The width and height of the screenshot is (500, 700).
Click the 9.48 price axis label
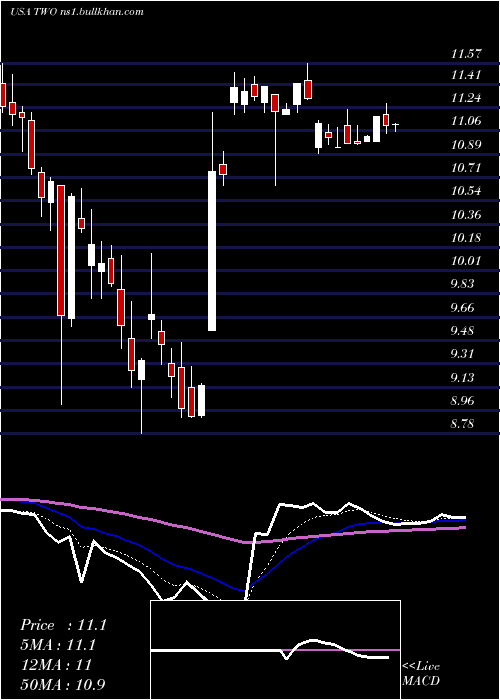pos(462,331)
